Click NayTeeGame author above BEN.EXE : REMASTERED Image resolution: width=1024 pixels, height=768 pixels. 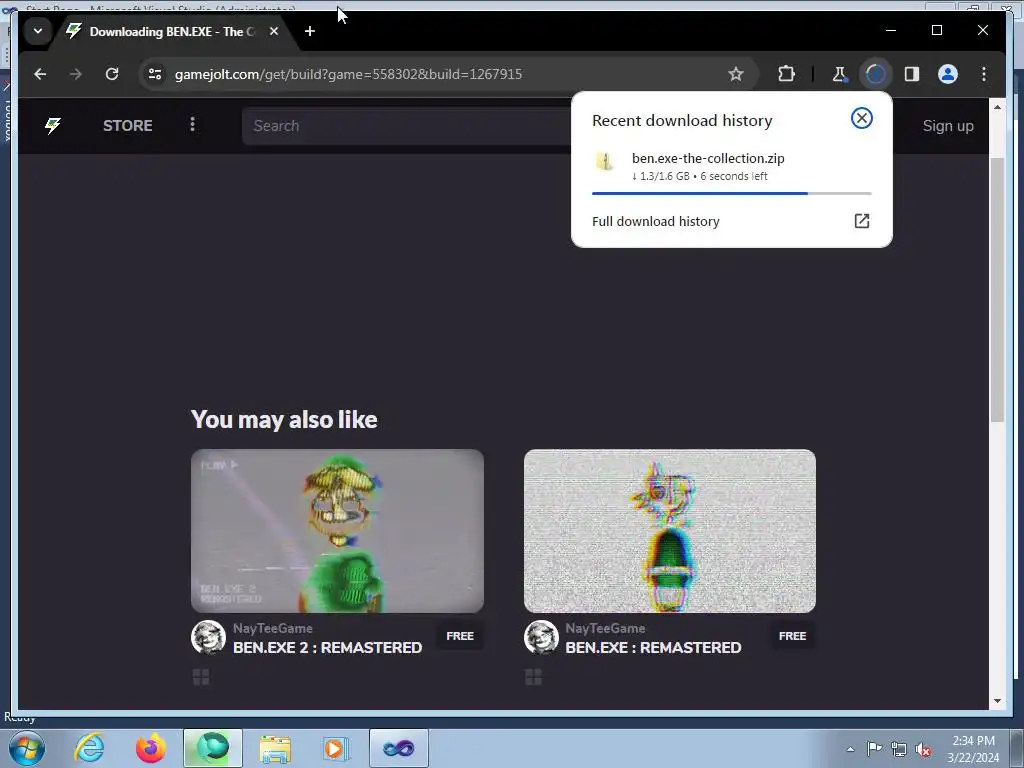[605, 628]
